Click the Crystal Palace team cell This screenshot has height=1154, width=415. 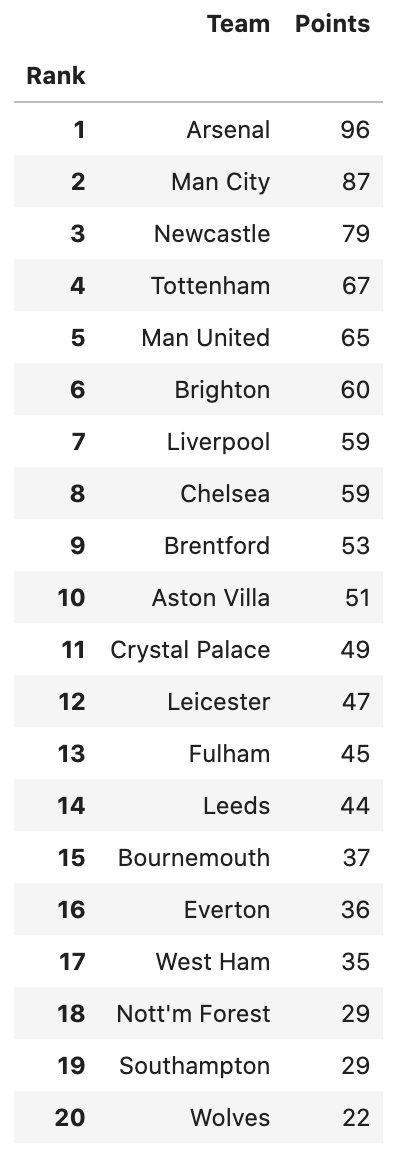pyautogui.click(x=191, y=650)
